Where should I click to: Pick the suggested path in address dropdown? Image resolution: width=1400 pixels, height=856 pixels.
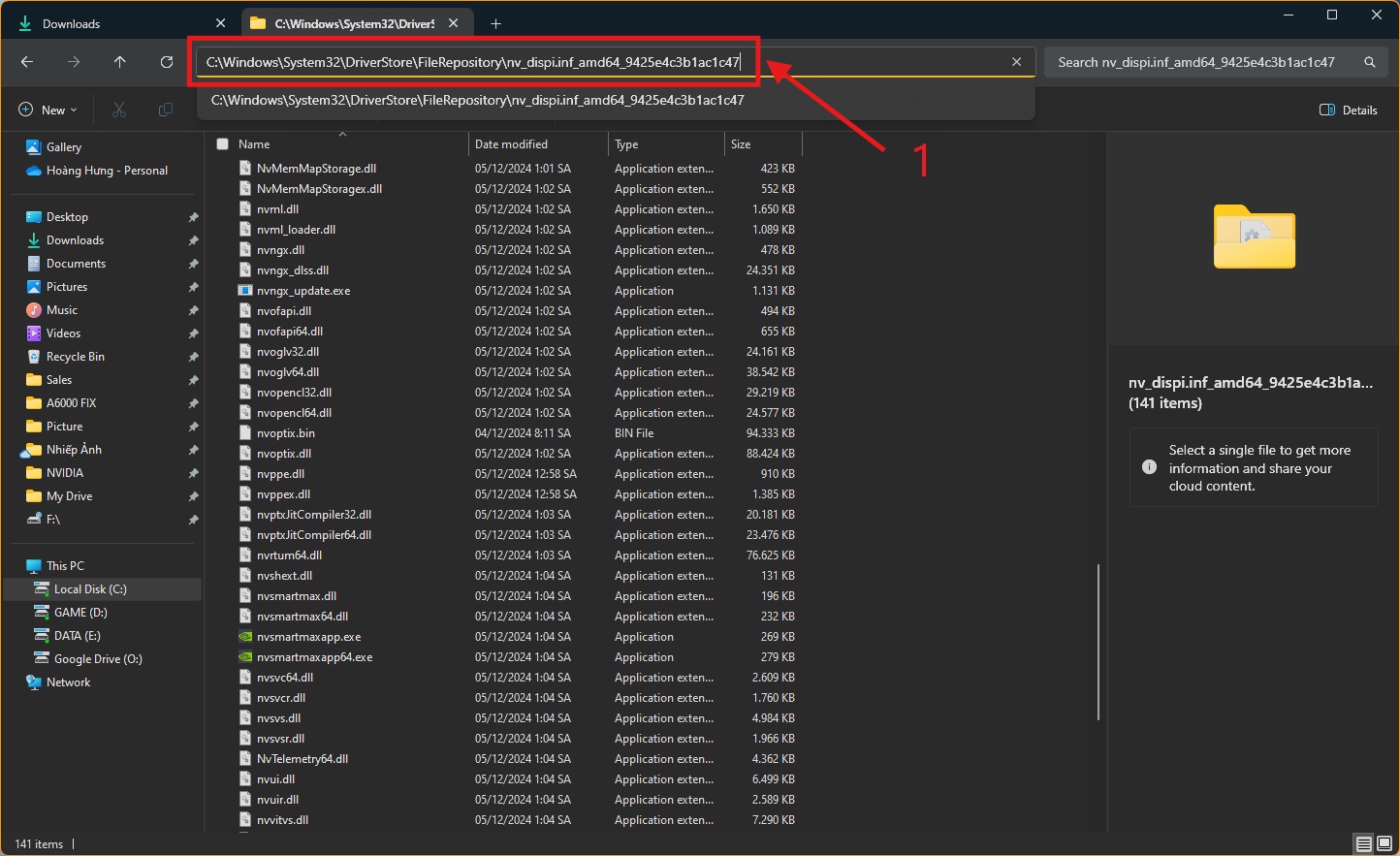point(616,100)
